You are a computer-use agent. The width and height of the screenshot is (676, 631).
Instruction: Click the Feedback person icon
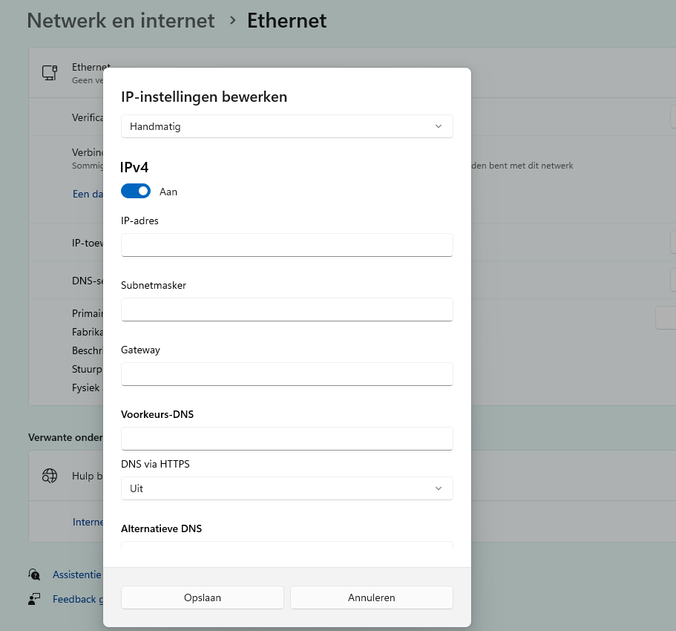[34, 599]
